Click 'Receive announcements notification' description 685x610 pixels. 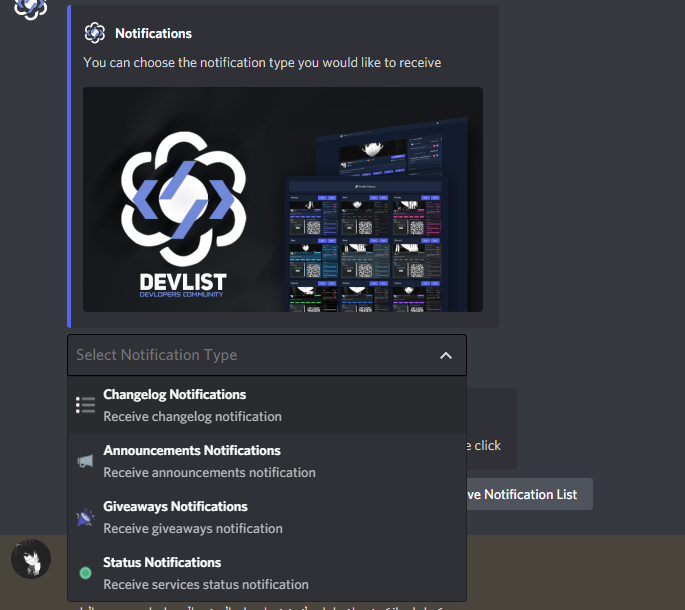209,472
